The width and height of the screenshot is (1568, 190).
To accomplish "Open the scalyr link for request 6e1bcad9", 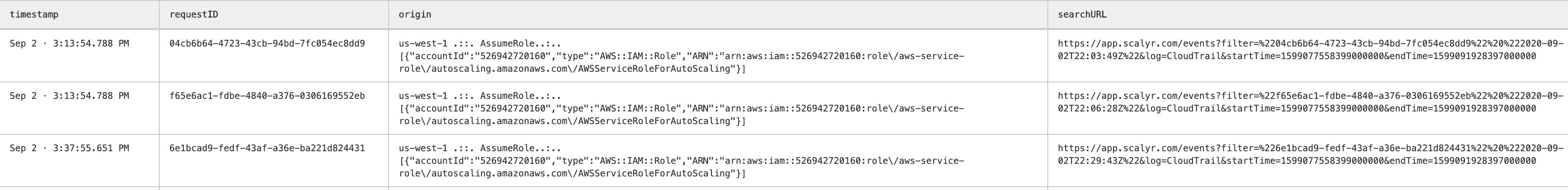I will tap(1310, 155).
